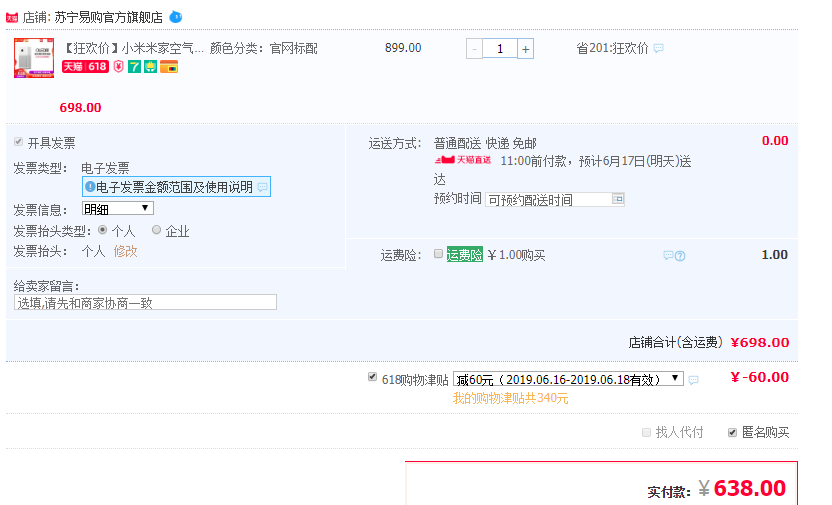Open the product thumbnail of 小米米家空气净化器

pyautogui.click(x=34, y=58)
